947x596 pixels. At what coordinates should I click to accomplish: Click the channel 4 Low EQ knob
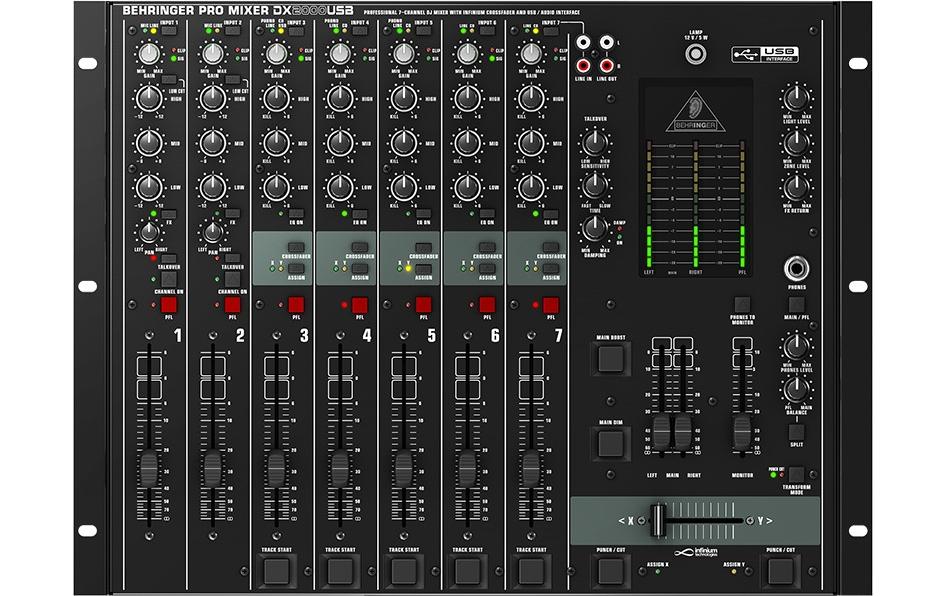[340, 188]
